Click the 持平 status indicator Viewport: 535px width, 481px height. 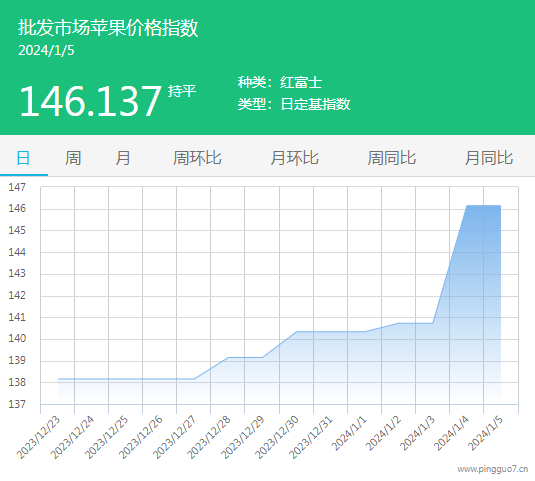pos(182,91)
